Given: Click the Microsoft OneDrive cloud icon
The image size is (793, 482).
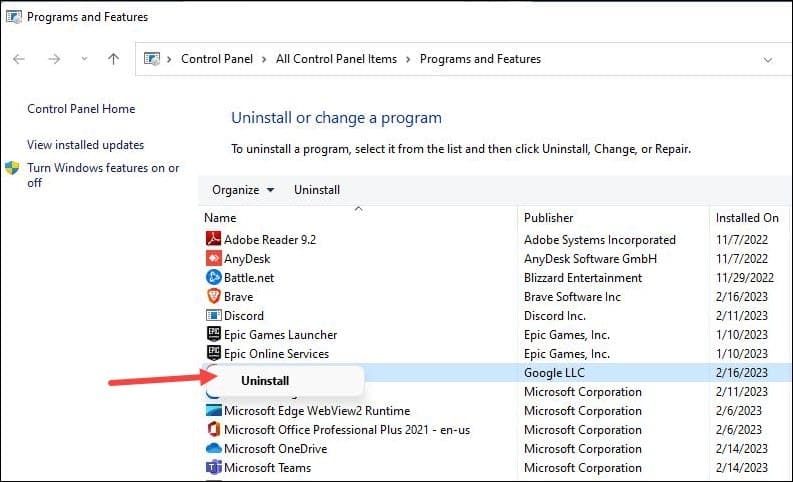Looking at the screenshot, I should (212, 449).
